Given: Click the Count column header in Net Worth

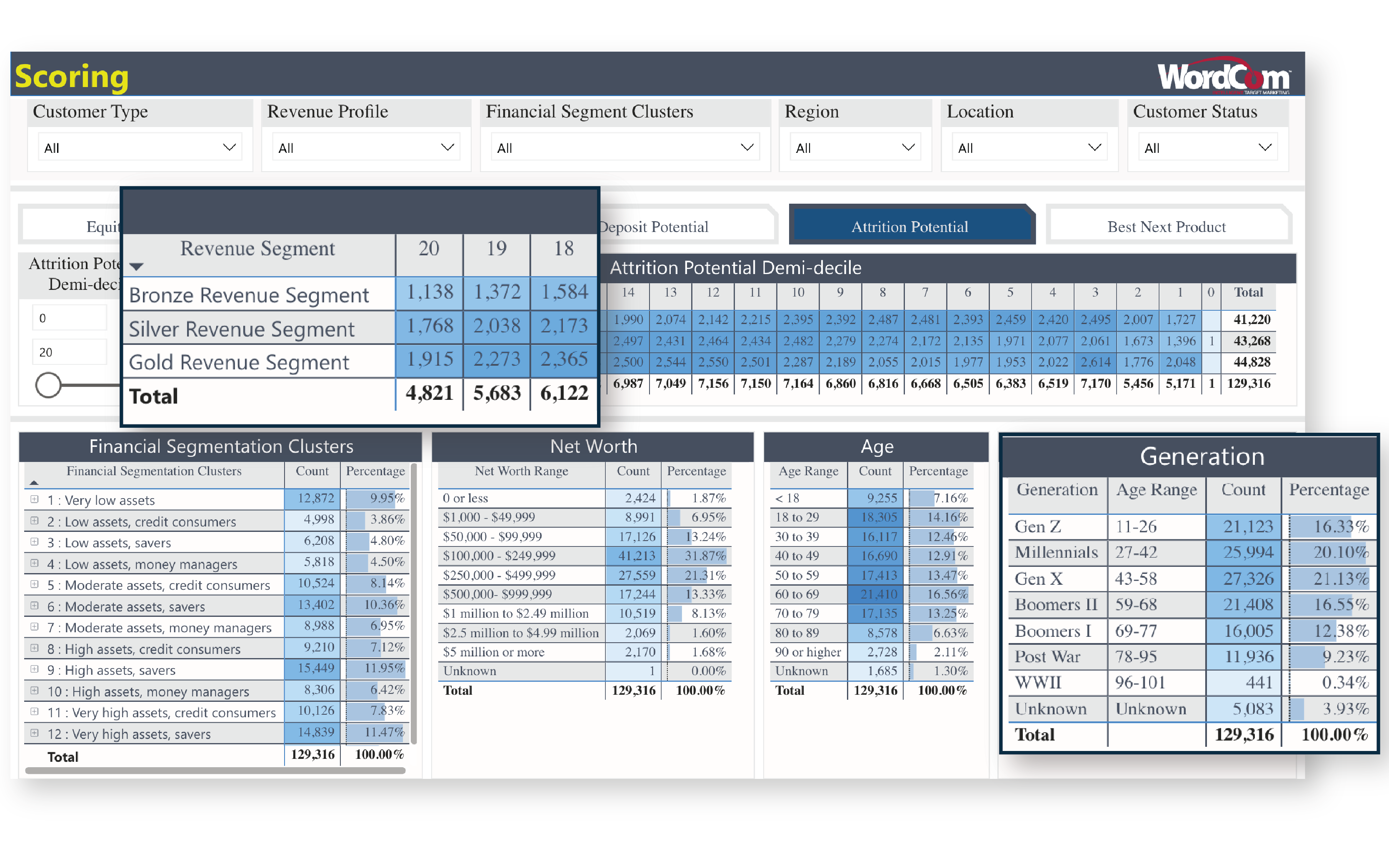Looking at the screenshot, I should tap(633, 471).
